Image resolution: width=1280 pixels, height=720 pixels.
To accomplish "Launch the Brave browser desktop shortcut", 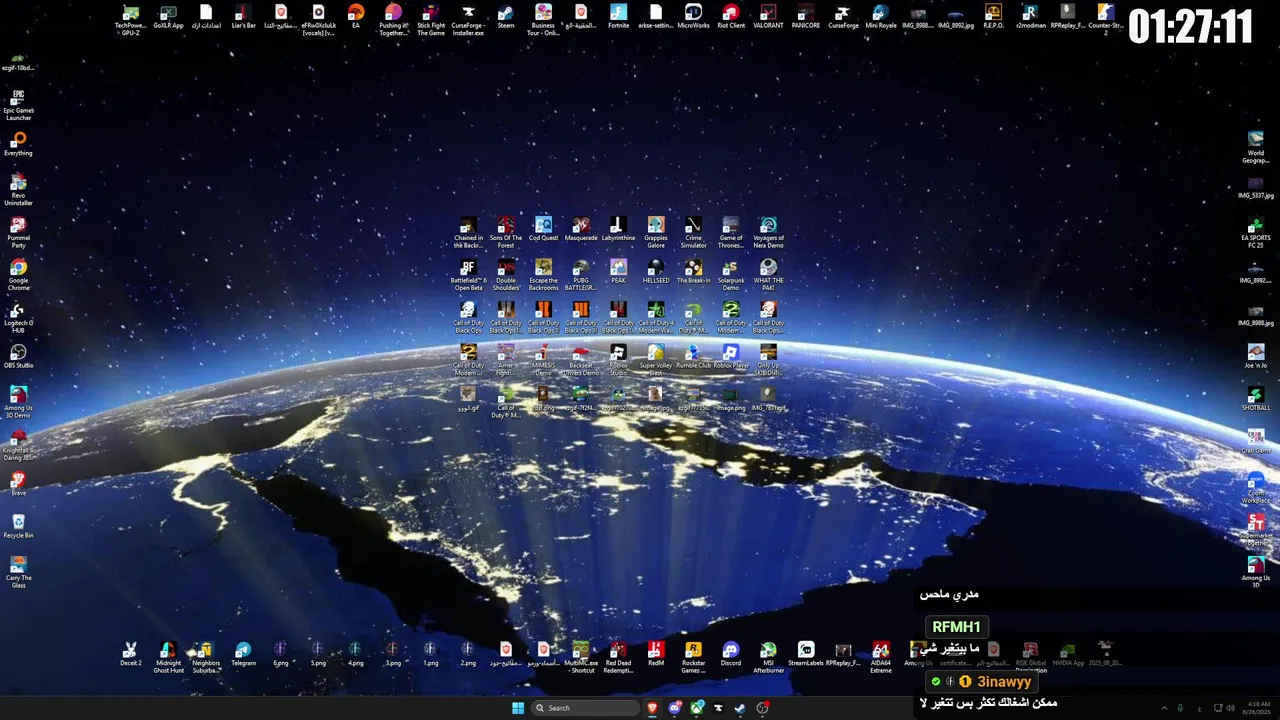I will click(x=18, y=484).
